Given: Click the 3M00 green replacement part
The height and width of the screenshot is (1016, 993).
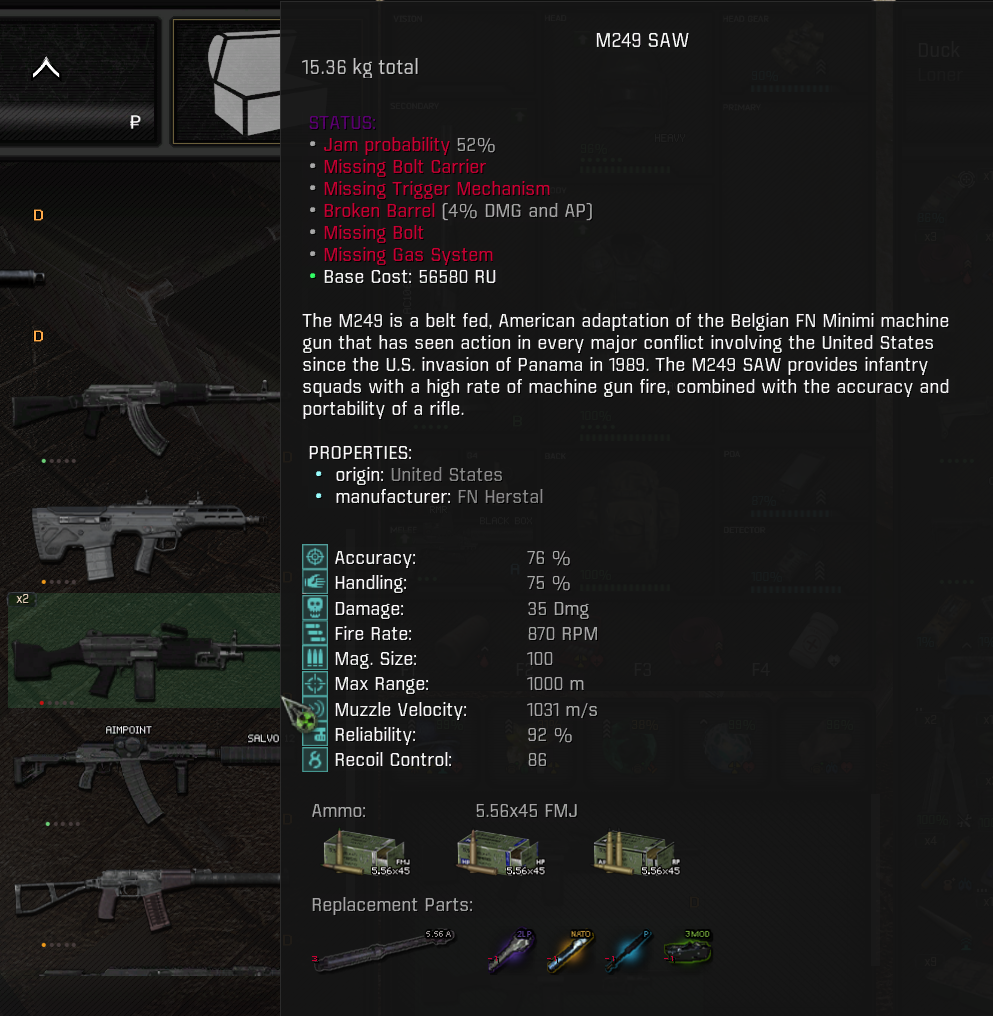Looking at the screenshot, I should [x=687, y=951].
